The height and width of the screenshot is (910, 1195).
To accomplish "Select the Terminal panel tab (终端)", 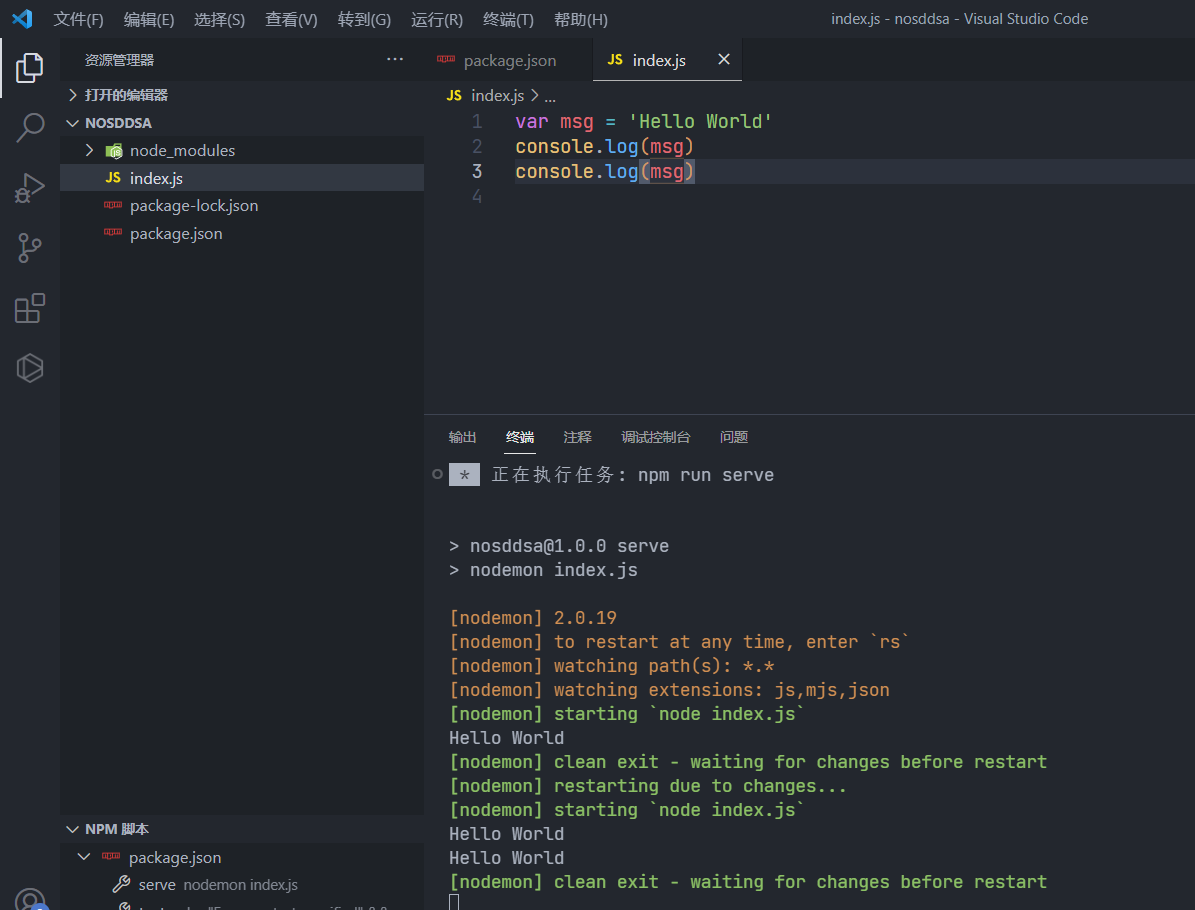I will (x=520, y=437).
